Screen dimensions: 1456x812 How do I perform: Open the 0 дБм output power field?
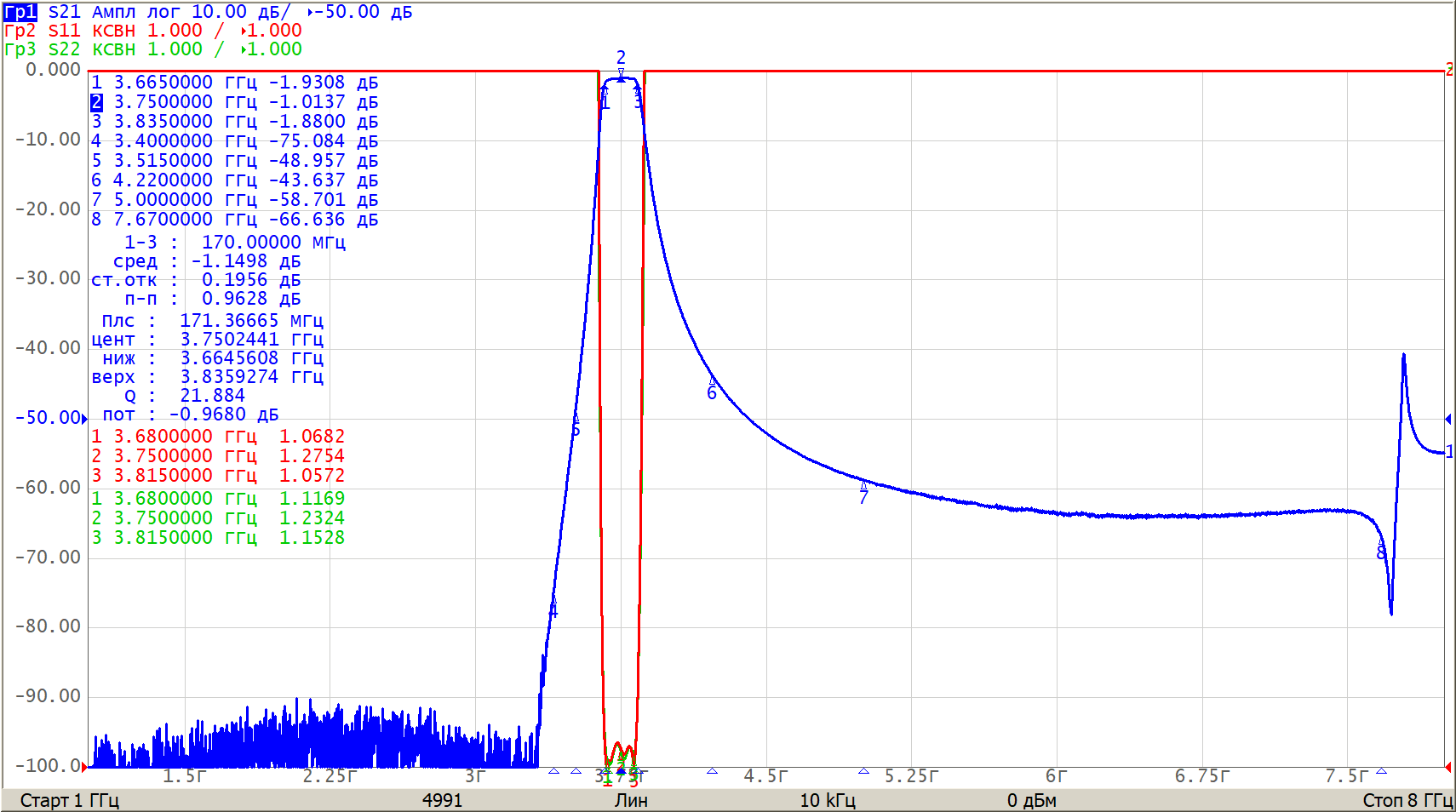coord(1031,800)
